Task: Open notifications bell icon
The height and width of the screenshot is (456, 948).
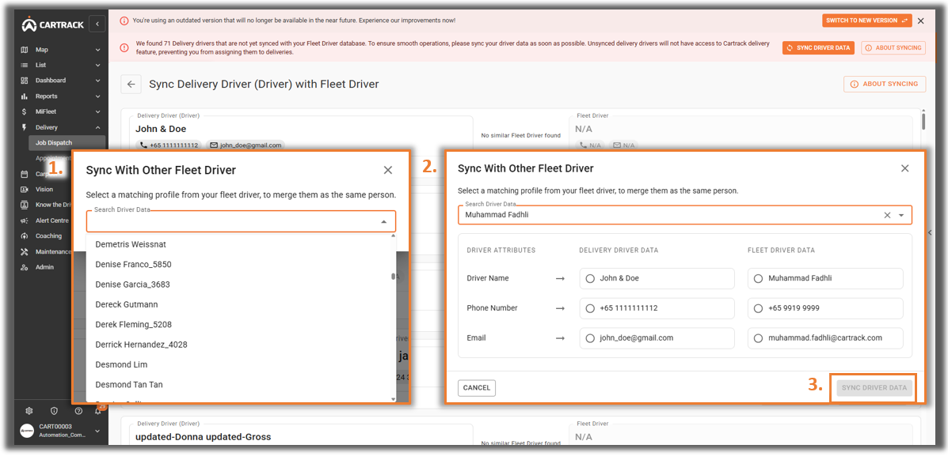Action: pyautogui.click(x=98, y=411)
